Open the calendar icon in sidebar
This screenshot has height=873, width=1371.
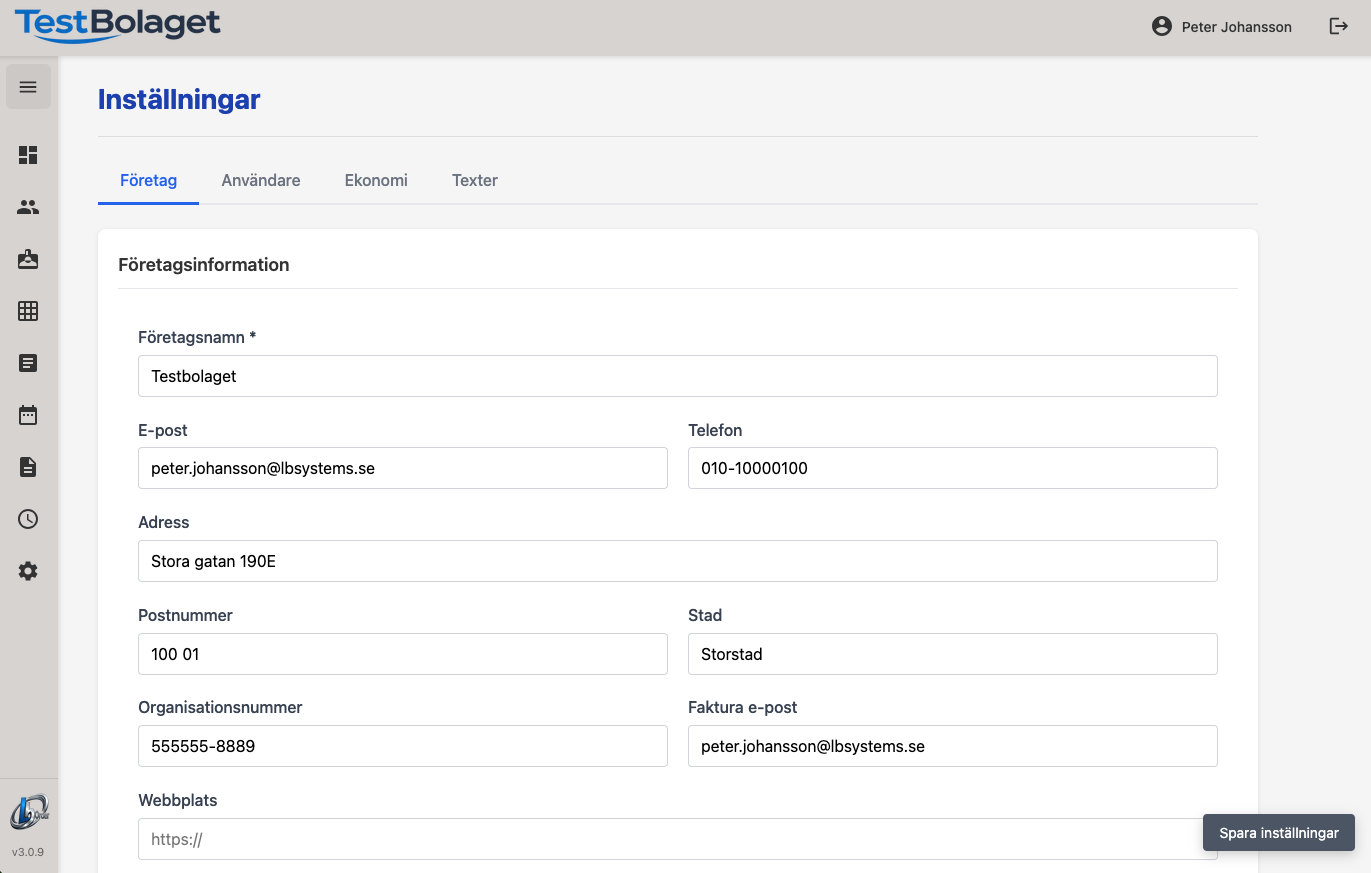point(28,415)
